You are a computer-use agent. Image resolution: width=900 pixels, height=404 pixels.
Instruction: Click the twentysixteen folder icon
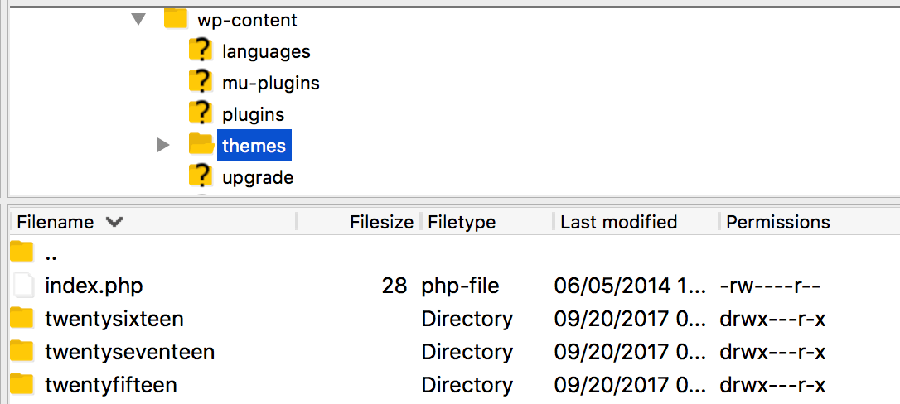point(22,319)
